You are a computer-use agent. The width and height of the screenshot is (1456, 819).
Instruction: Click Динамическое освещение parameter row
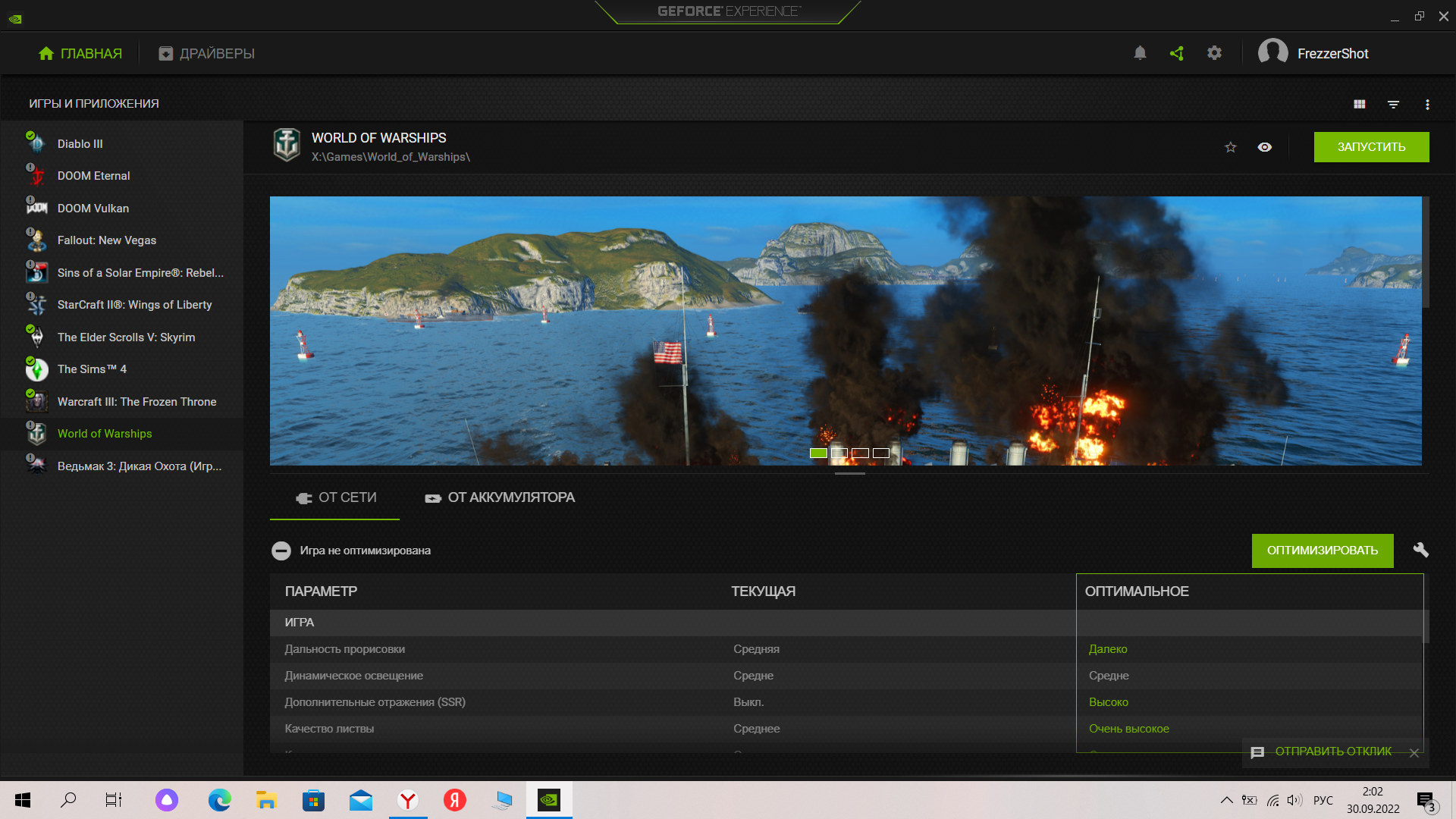pos(846,676)
